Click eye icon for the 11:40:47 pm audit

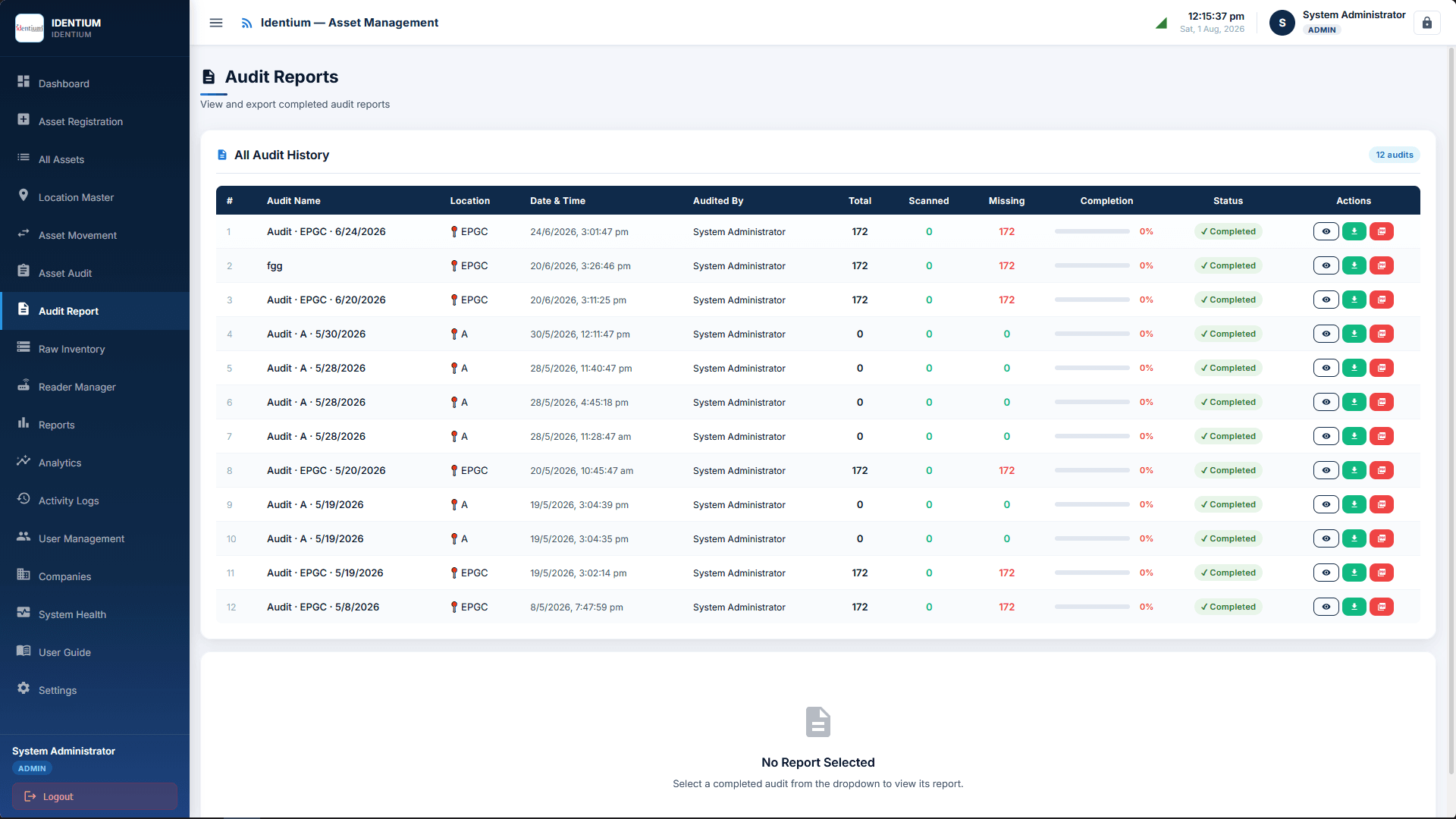coord(1326,368)
